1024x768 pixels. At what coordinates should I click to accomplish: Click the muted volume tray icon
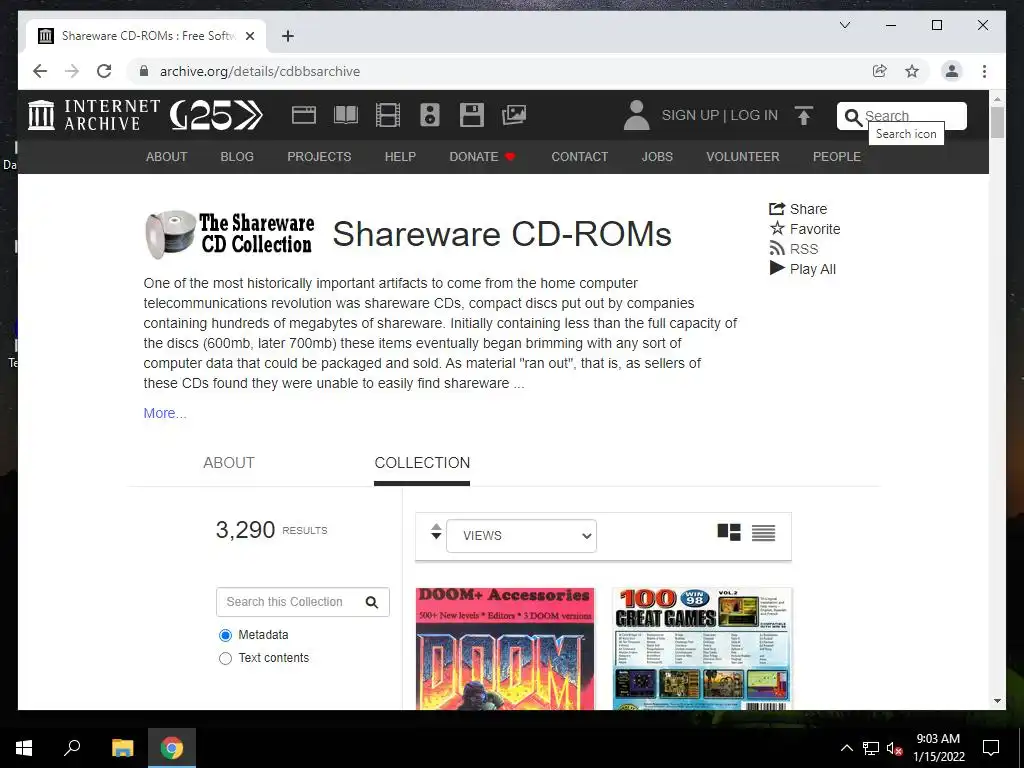[x=894, y=748]
